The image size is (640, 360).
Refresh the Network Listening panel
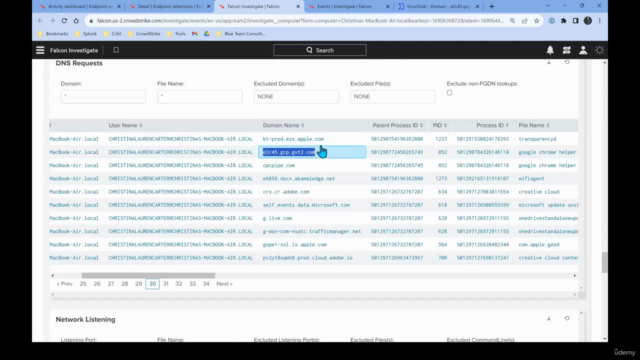(x=567, y=318)
